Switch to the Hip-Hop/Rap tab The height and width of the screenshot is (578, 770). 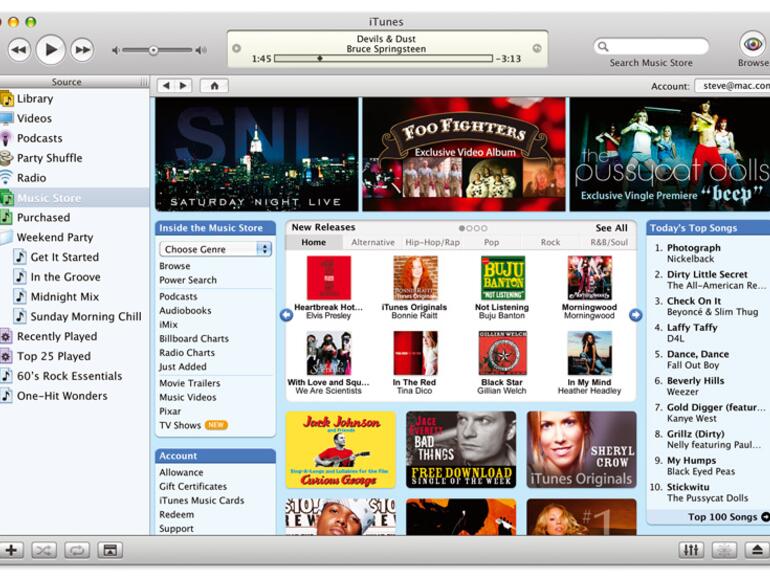(x=432, y=242)
